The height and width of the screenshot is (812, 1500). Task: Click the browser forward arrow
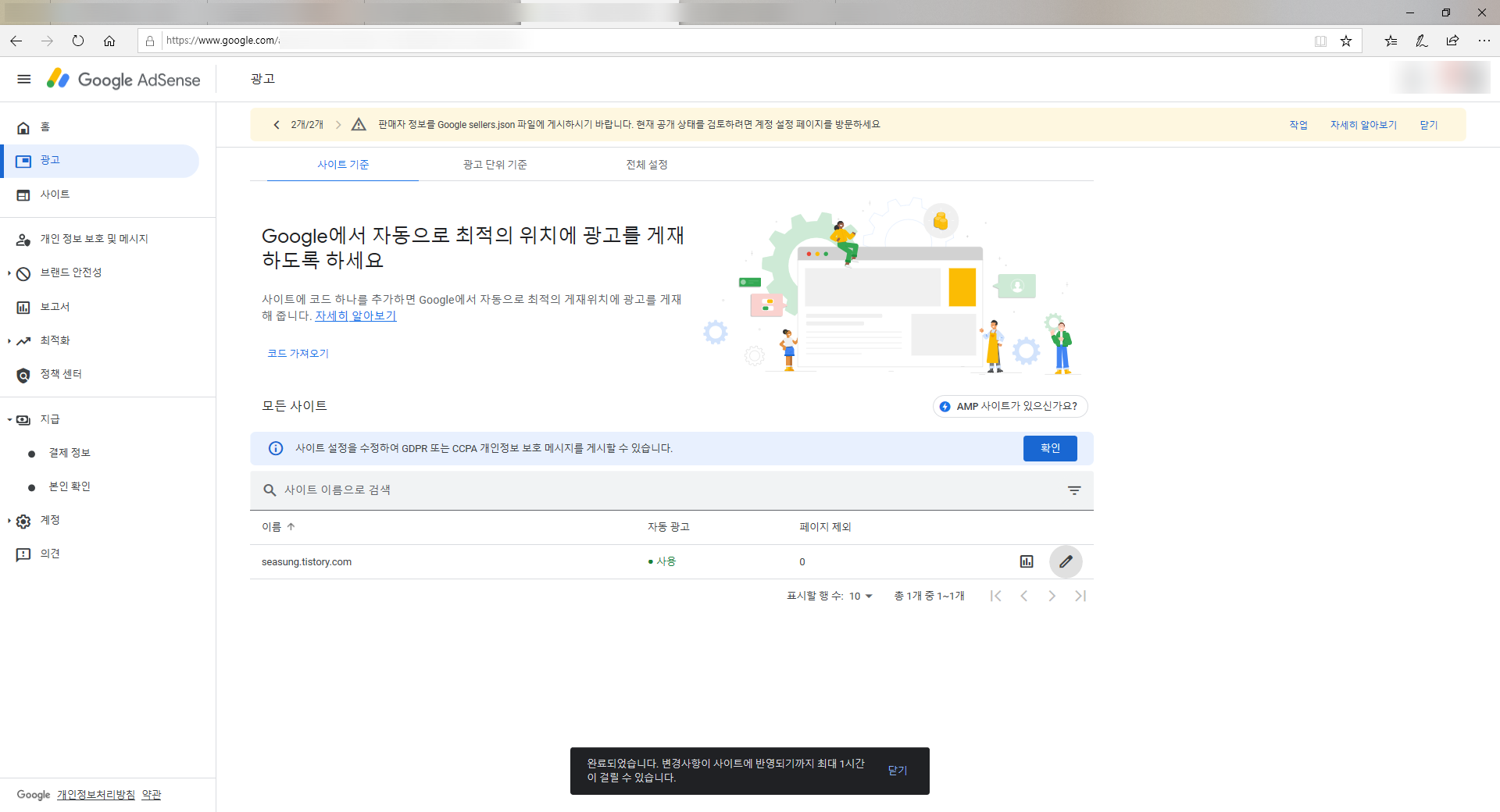[47, 41]
